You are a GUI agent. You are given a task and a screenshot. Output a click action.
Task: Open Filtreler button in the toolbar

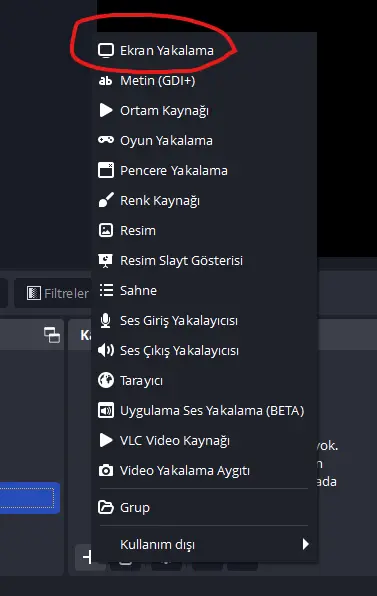(x=53, y=293)
